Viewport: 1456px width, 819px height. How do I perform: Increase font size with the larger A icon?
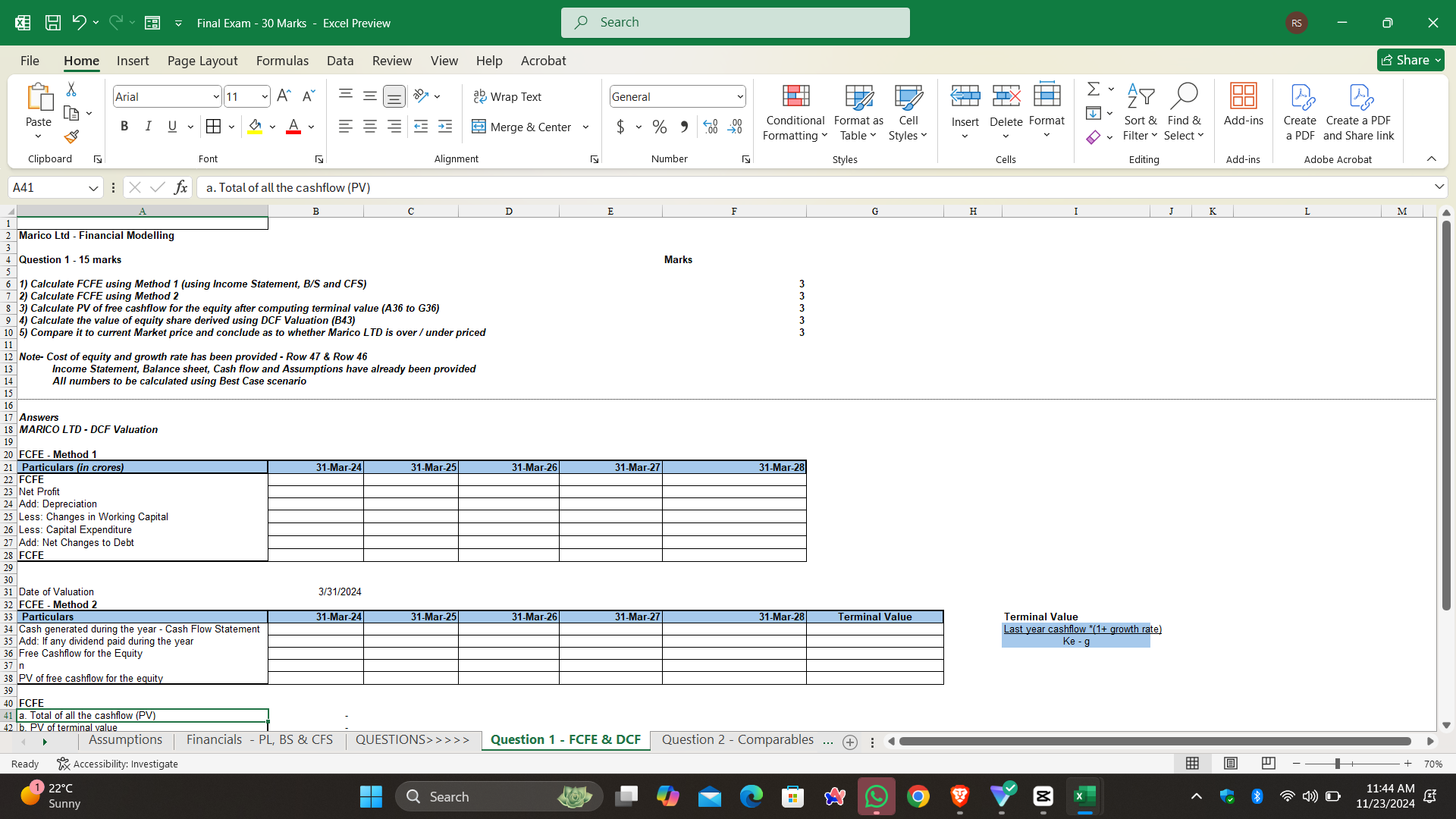(284, 96)
